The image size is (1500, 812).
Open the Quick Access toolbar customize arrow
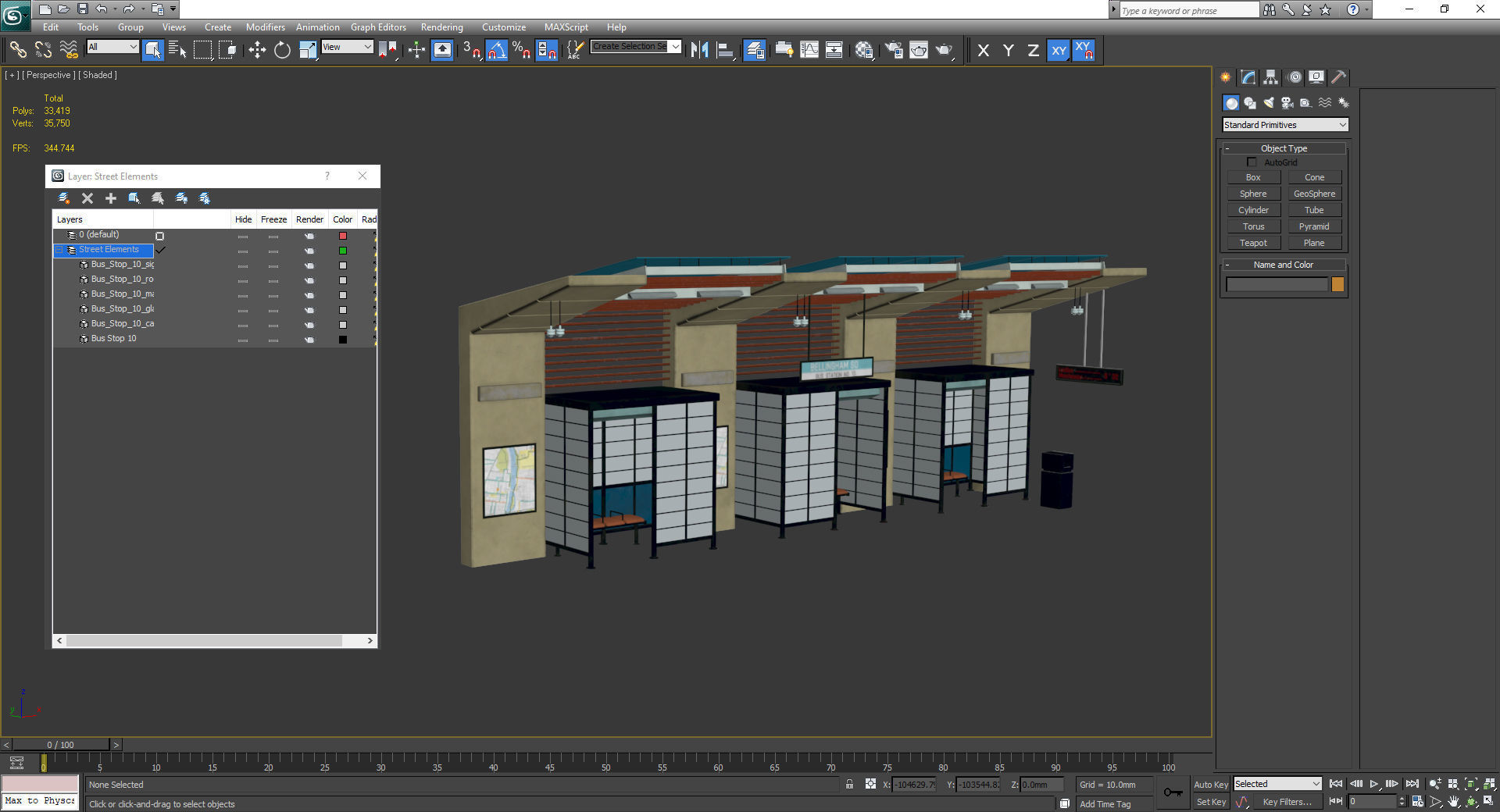pyautogui.click(x=173, y=9)
